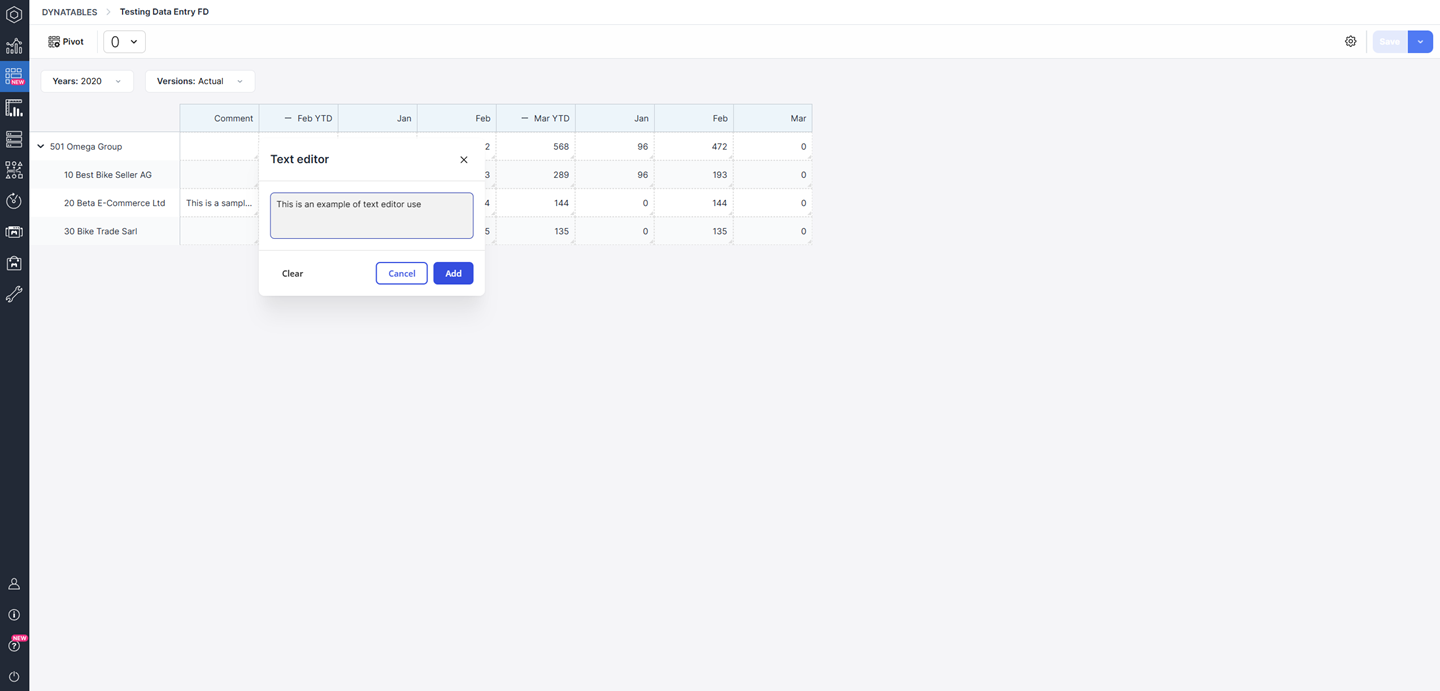Viewport: 1440px width, 691px height.
Task: Open the presentations camera icon in sidebar
Action: coord(14,232)
